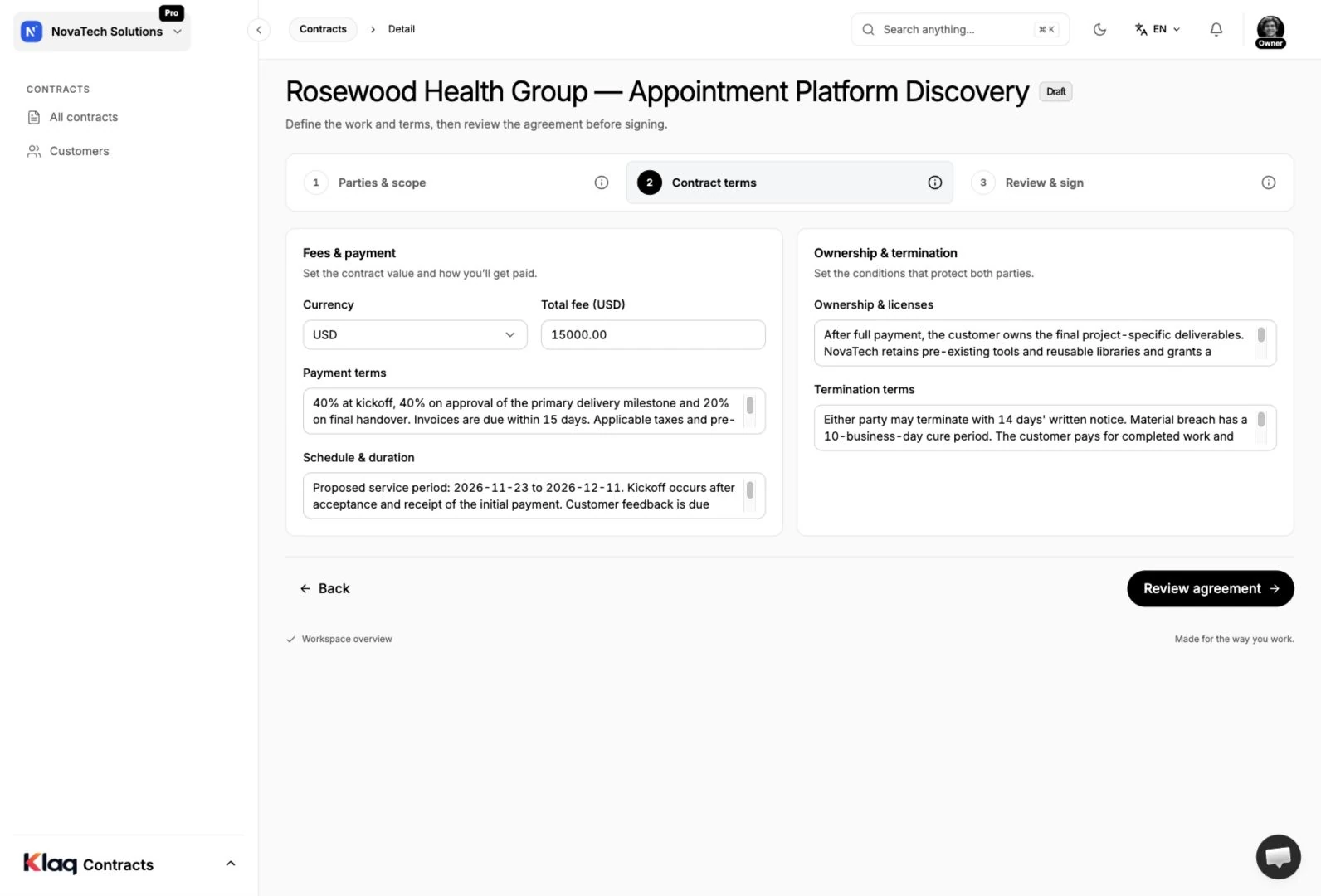Screen dimensions: 1321x896
Task: Click the Draft status badge
Action: (1055, 92)
